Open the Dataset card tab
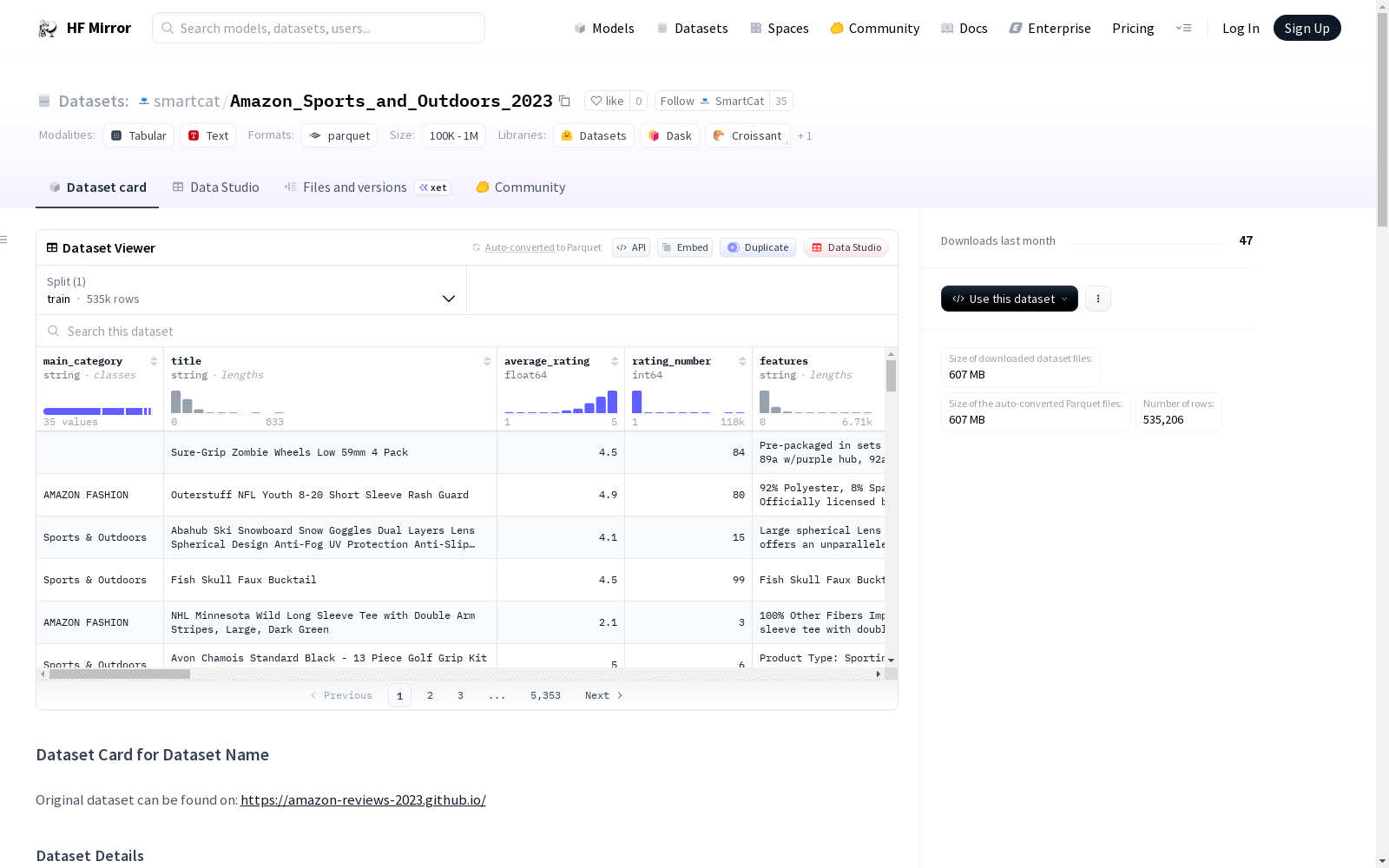The height and width of the screenshot is (868, 1389). pos(97,187)
